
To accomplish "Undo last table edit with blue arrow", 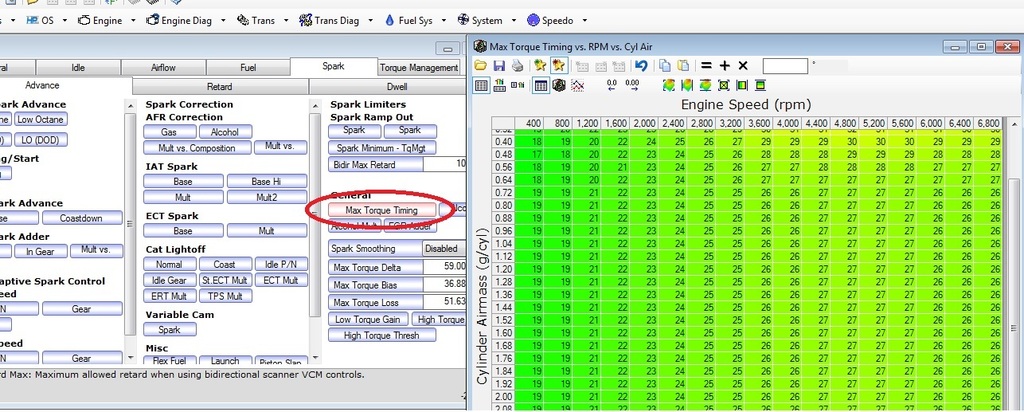I will point(641,65).
